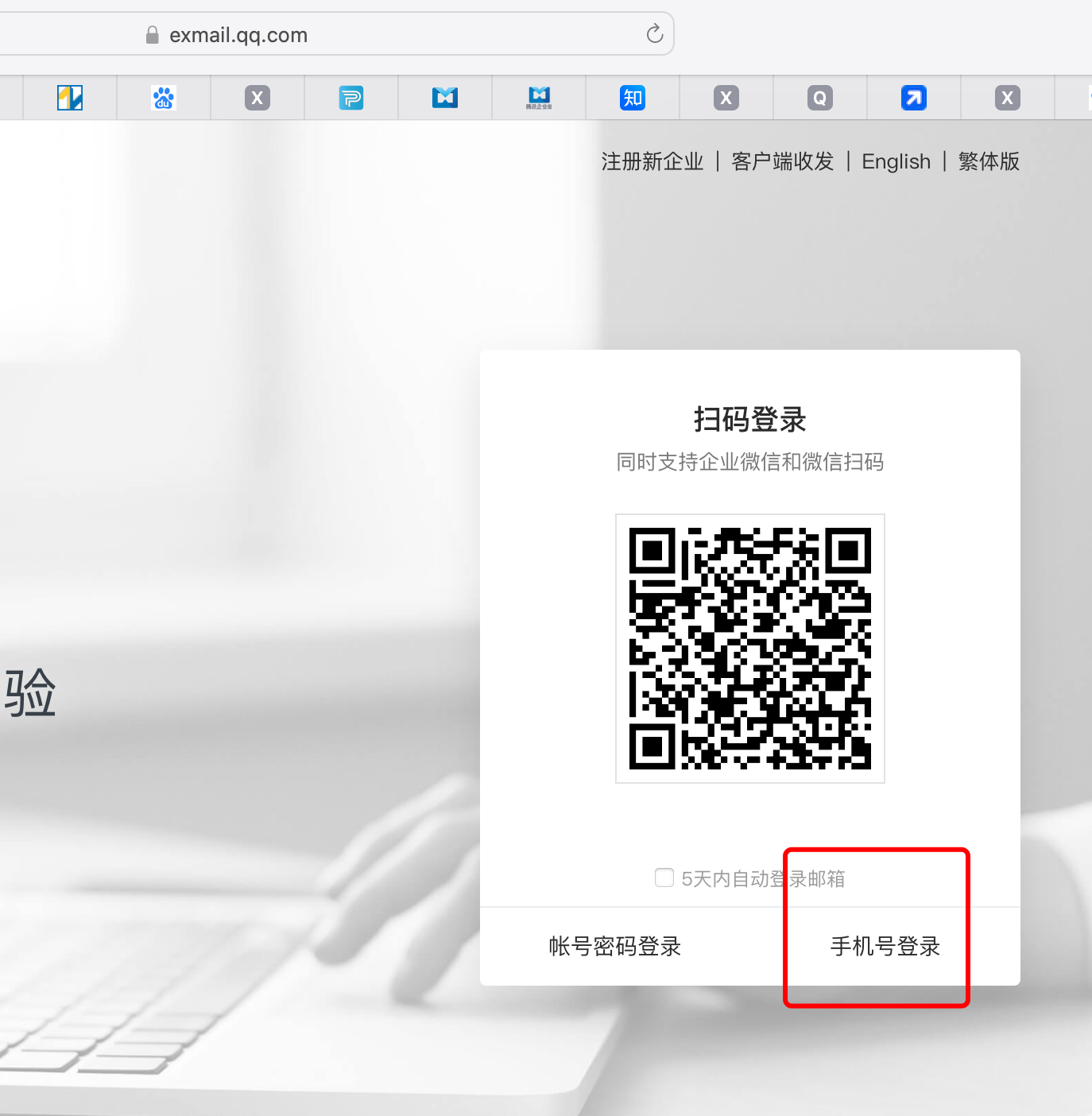Open the 注册新企业 link
The width and height of the screenshot is (1092, 1116).
tap(652, 161)
